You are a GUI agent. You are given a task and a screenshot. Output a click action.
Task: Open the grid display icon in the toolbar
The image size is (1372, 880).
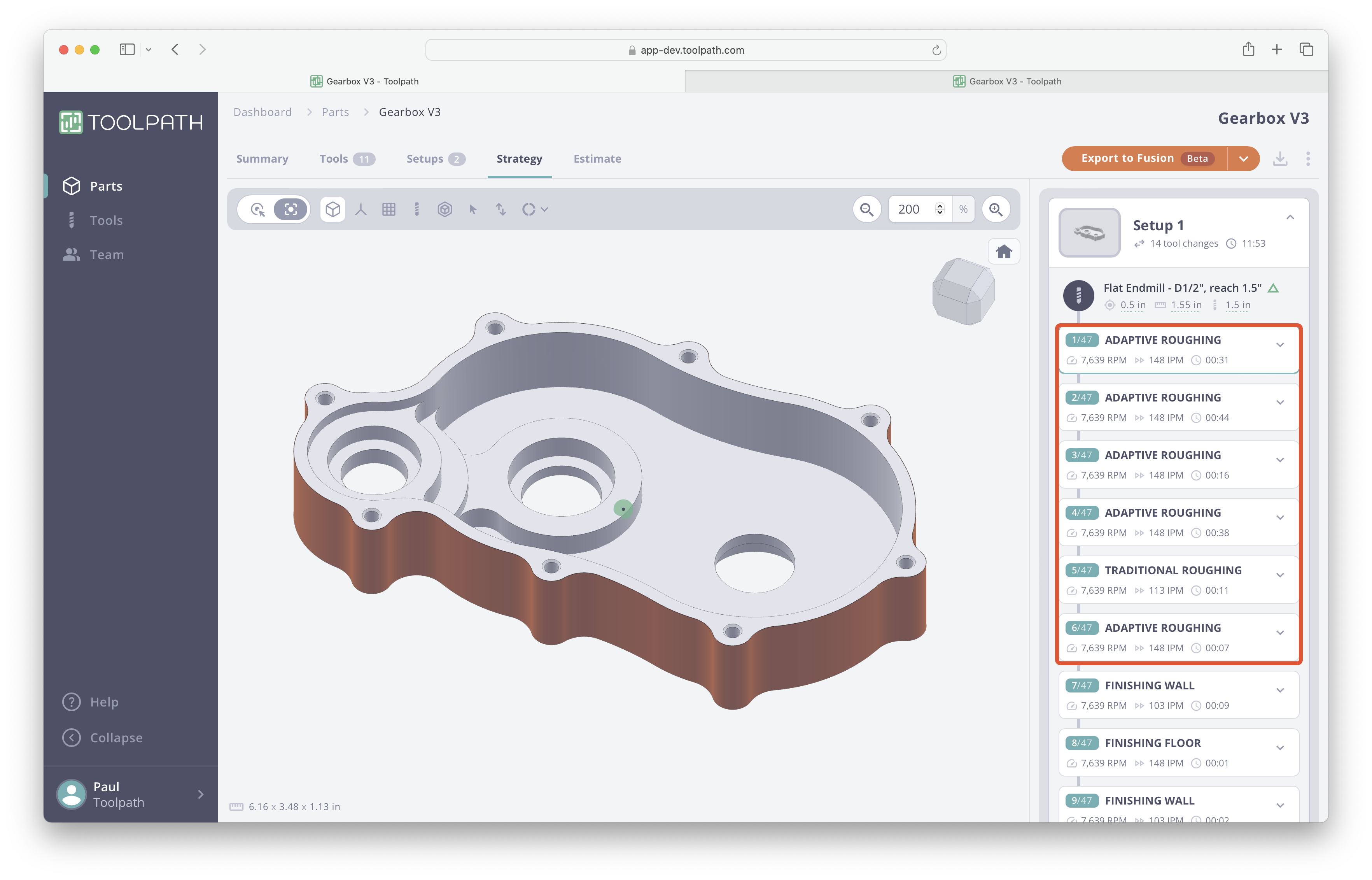[390, 209]
